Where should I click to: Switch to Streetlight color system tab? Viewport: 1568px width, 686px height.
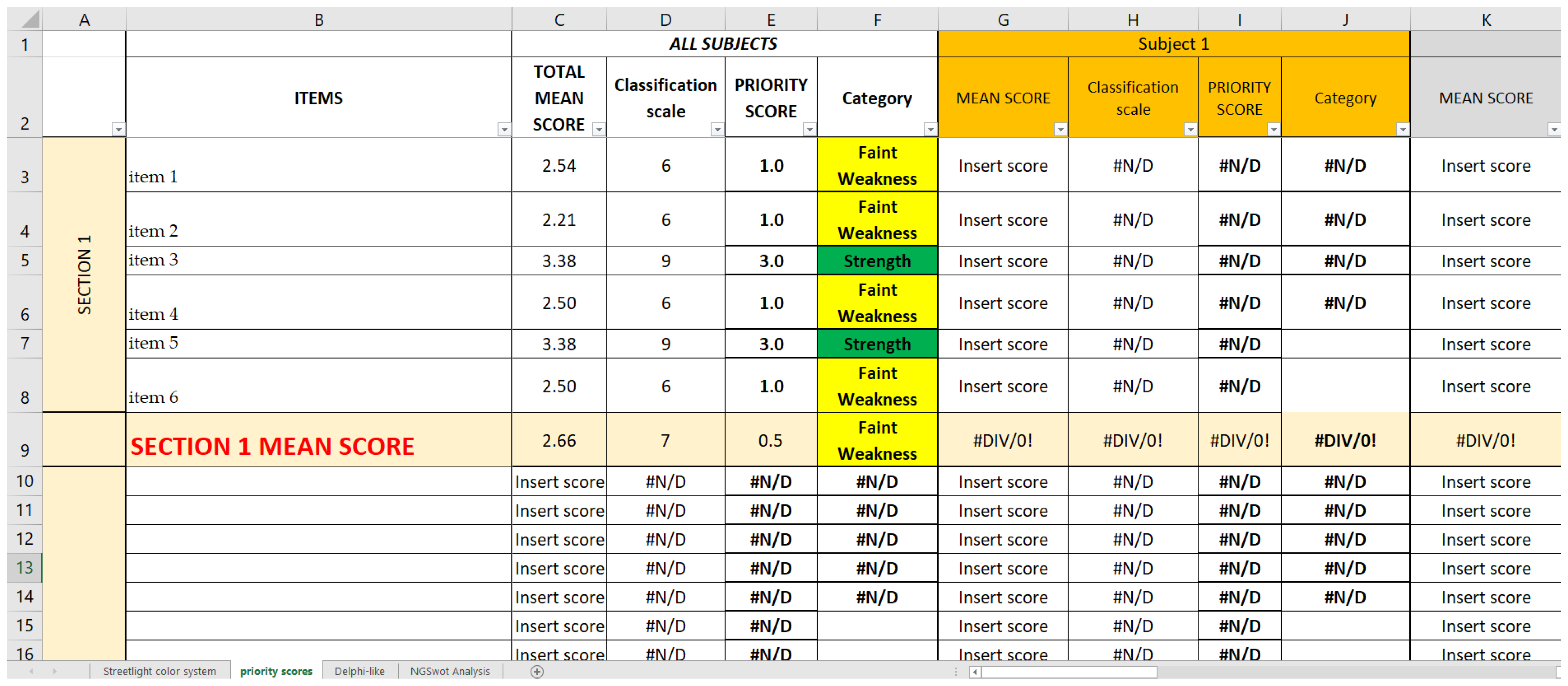tap(159, 671)
